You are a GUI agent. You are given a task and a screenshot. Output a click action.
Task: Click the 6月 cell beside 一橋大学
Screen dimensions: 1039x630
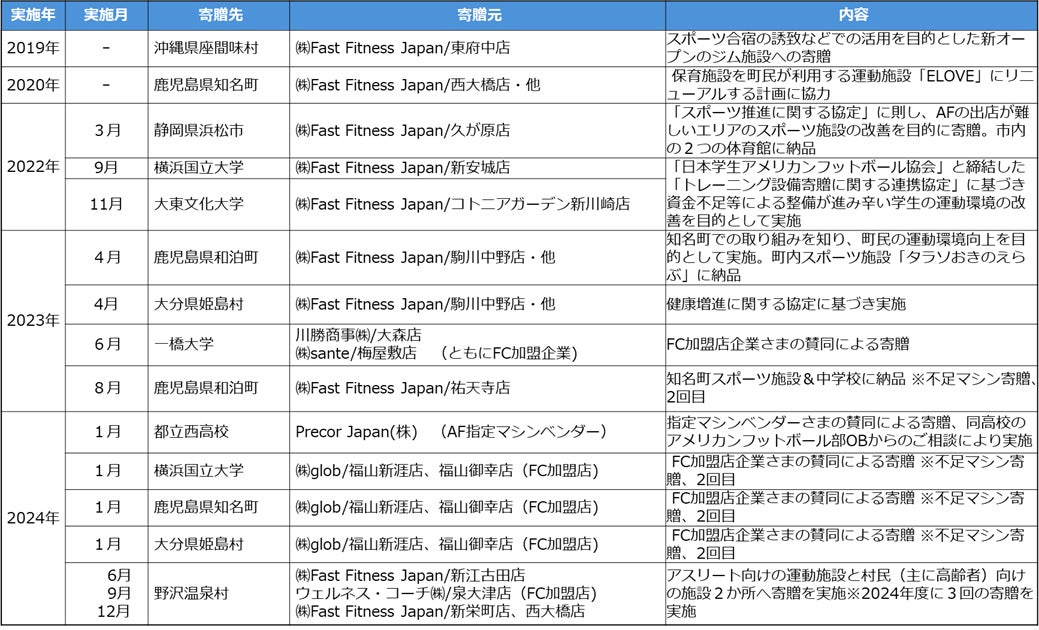(x=106, y=344)
